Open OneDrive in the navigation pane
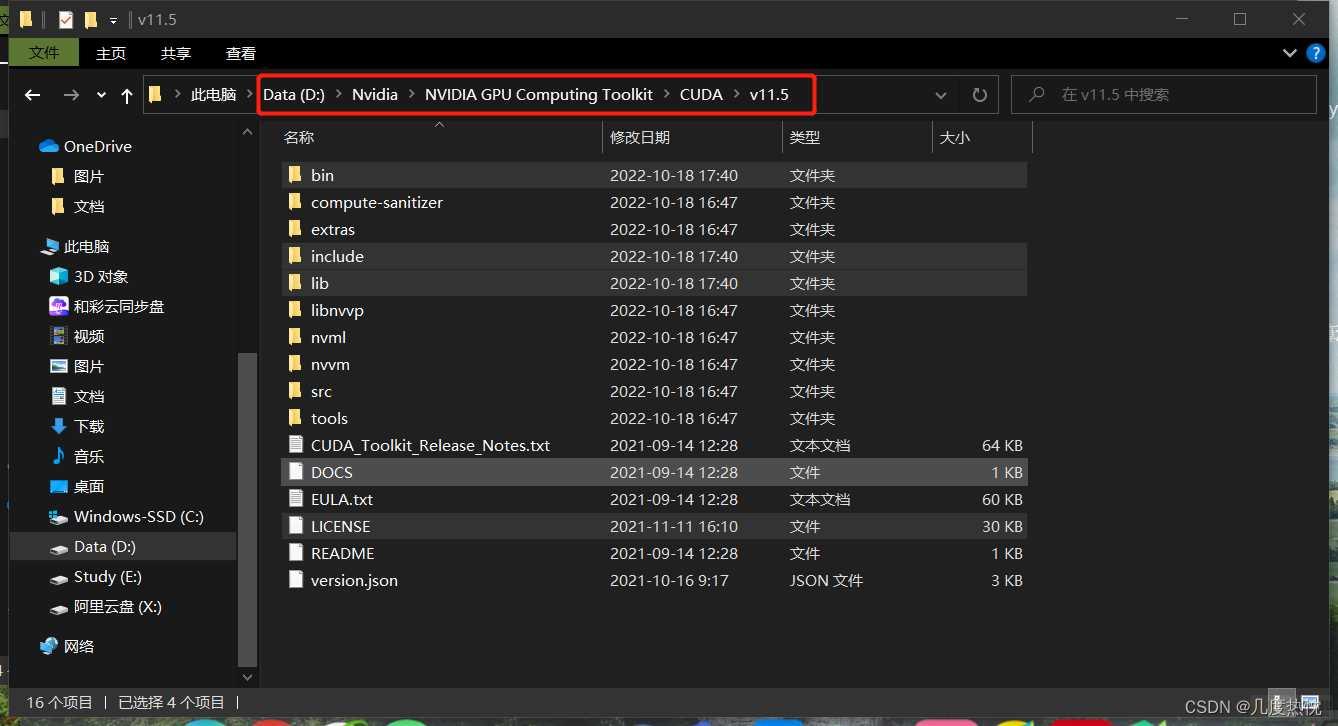The image size is (1338, 726). [85, 146]
